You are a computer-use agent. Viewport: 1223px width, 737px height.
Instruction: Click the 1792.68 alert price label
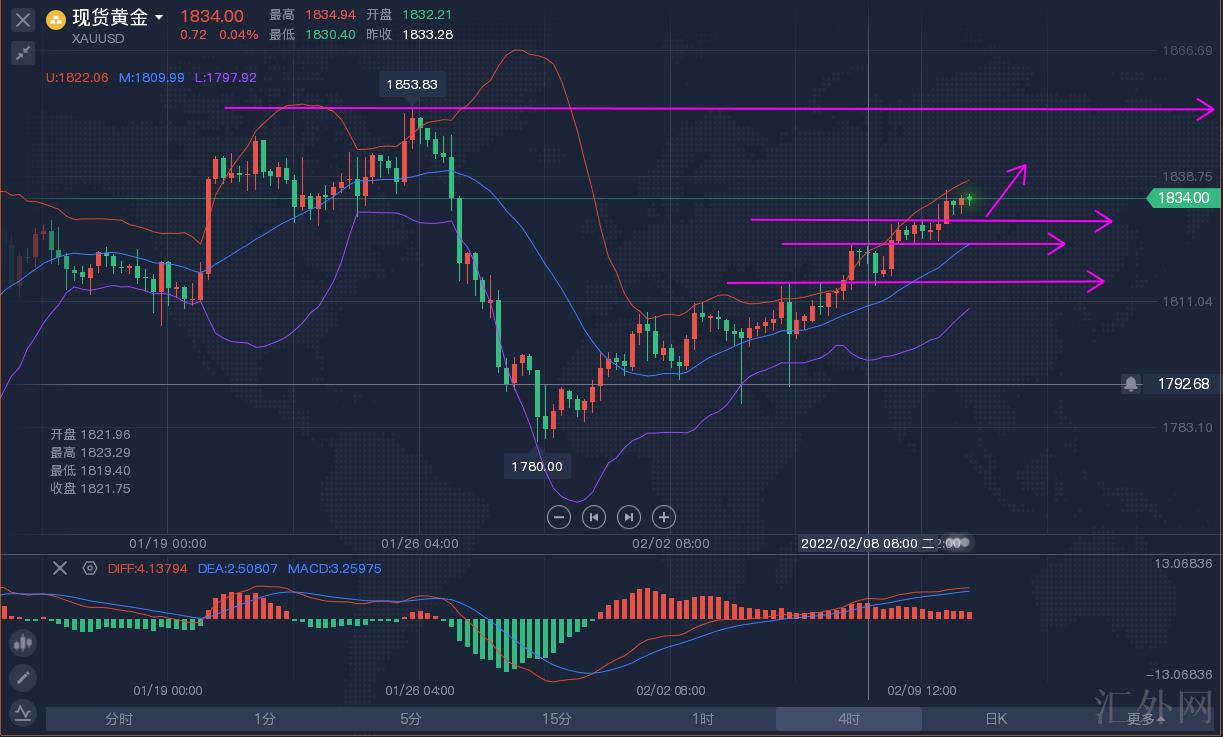click(x=1183, y=384)
